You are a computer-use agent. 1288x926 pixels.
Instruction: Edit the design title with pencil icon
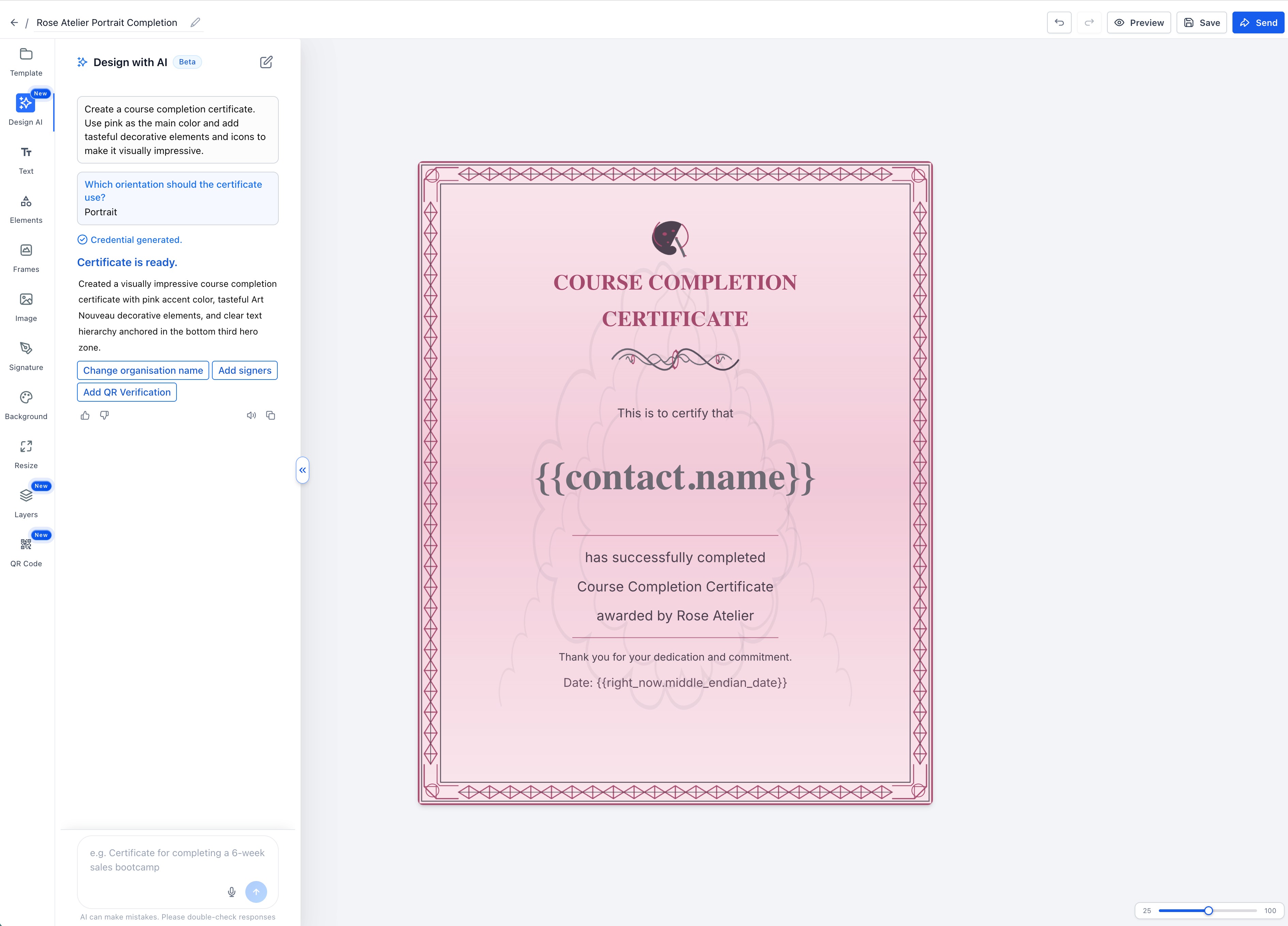(195, 23)
